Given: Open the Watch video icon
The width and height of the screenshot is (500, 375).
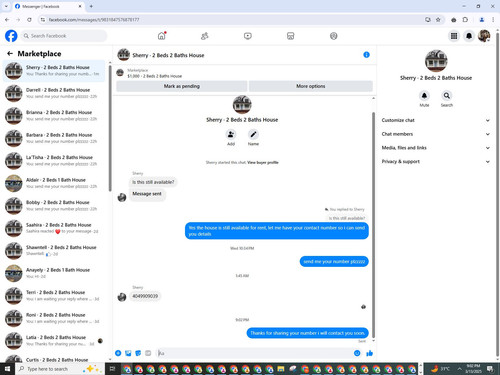Looking at the screenshot, I should (x=248, y=36).
